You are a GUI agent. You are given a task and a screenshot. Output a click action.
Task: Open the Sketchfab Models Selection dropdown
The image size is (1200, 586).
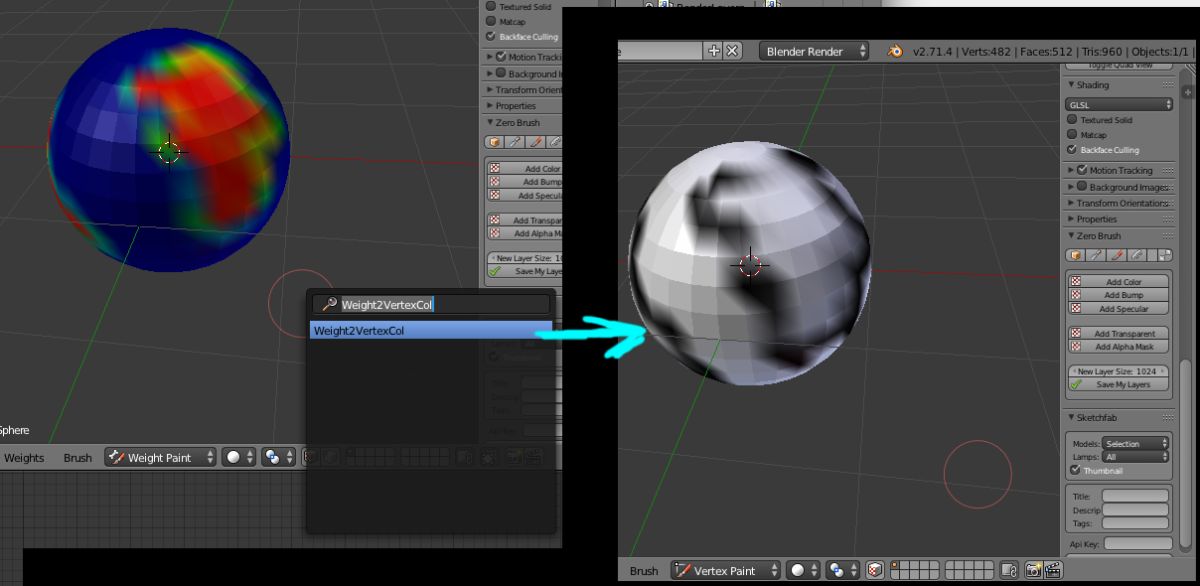coord(1136,443)
